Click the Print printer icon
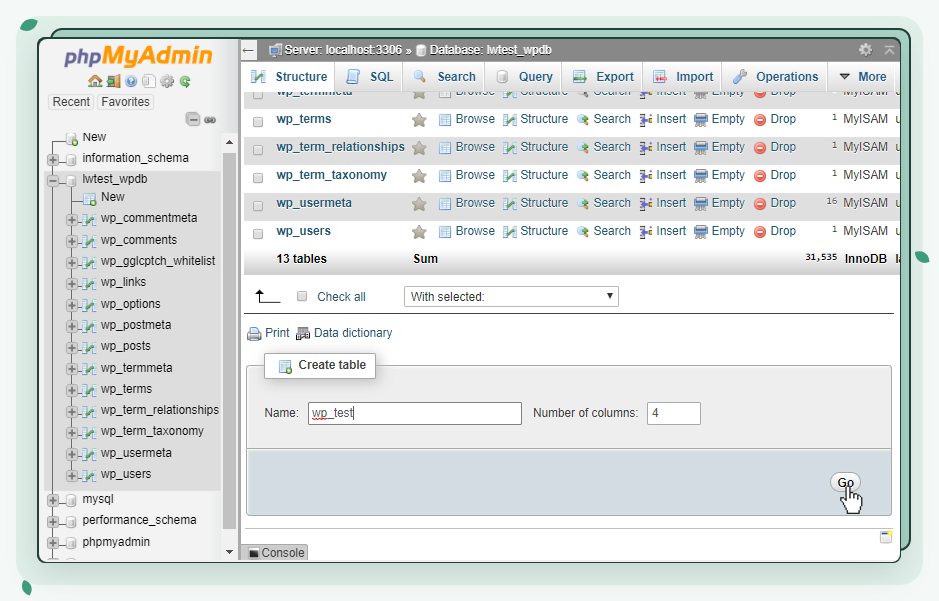The image size is (939, 601). (x=254, y=333)
